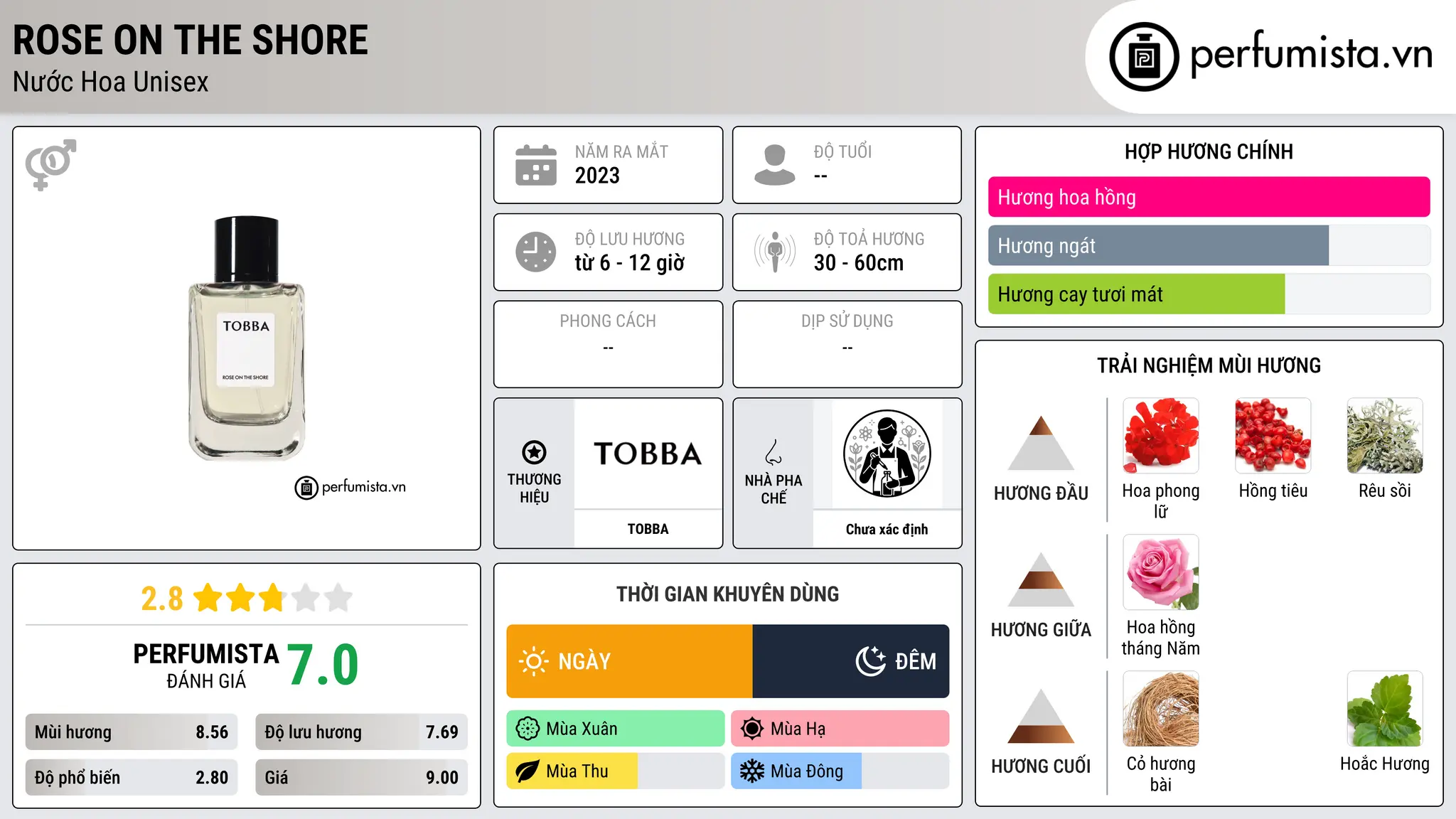The image size is (1456, 819).
Task: Click the dark Đêm time bar
Action: [x=851, y=661]
